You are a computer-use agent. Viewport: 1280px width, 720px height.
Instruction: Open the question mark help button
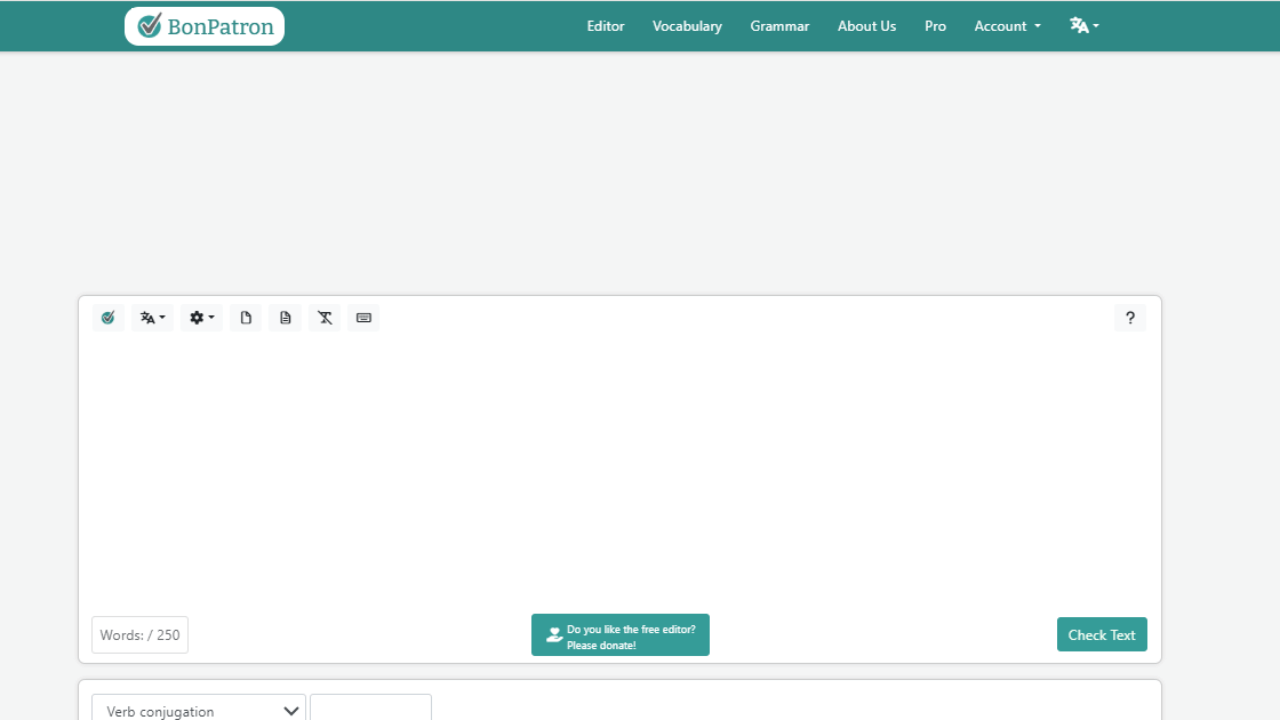[x=1130, y=318]
